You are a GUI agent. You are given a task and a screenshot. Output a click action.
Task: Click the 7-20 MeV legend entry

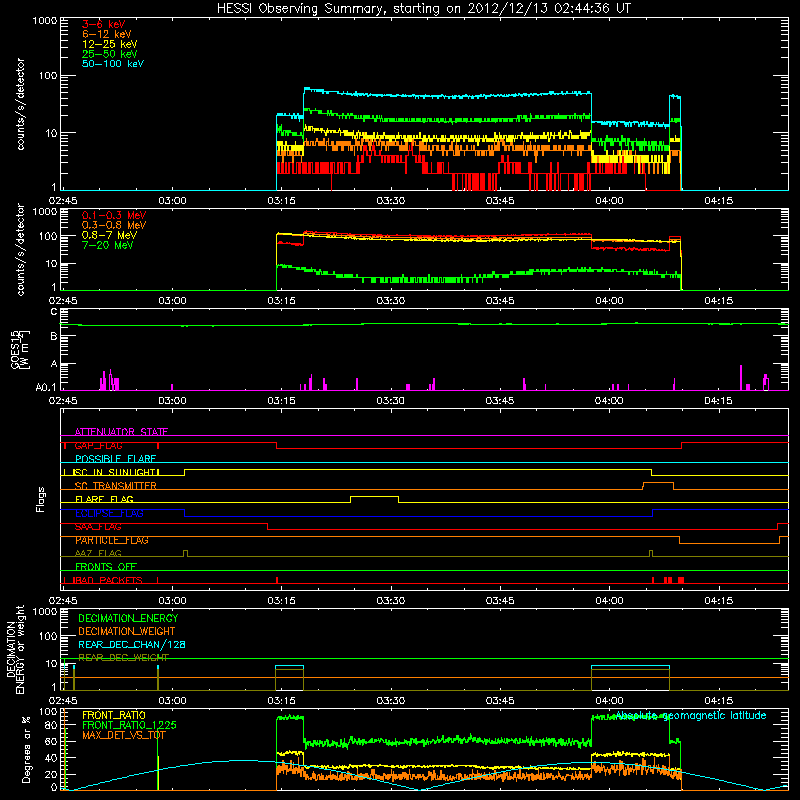tap(107, 245)
